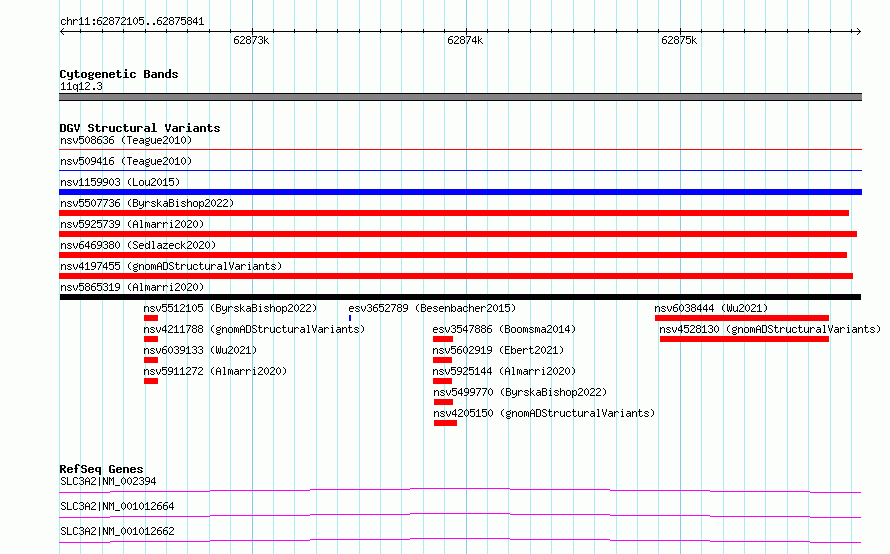Select the red bar under esv3547886
This screenshot has height=554, width=890.
443,339
